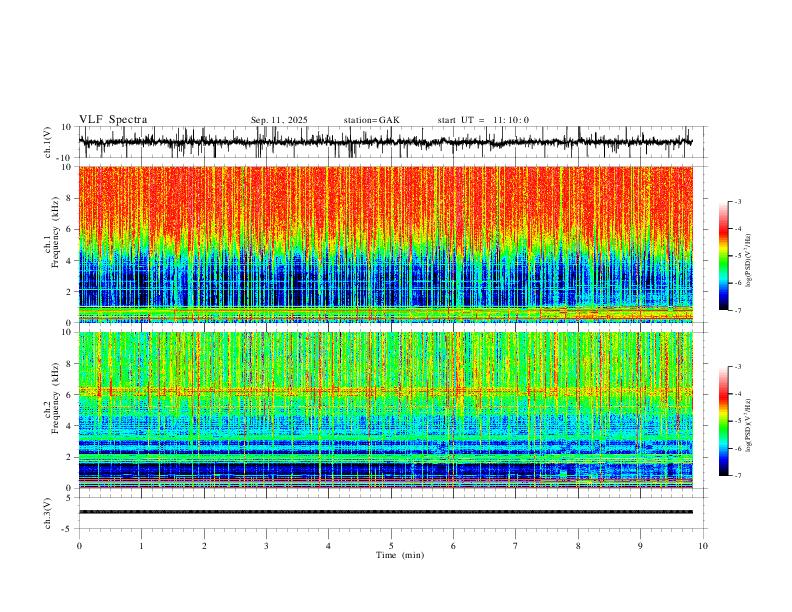Click time axis tick label '6'

pos(453,546)
